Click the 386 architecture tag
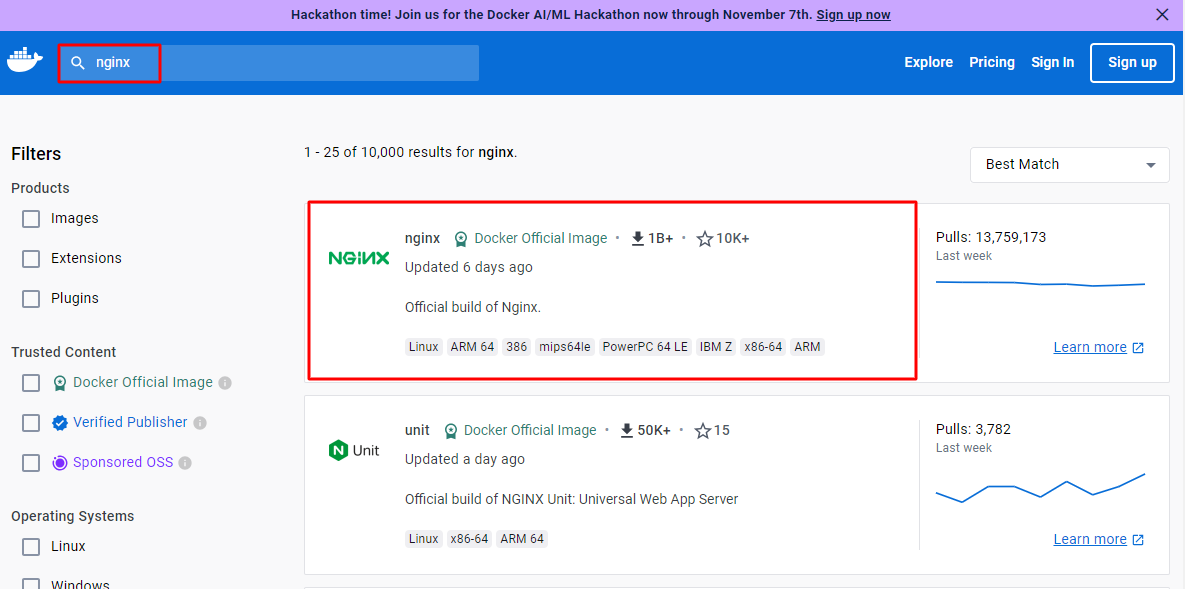Screen dimensions: 1185x589 (517, 347)
